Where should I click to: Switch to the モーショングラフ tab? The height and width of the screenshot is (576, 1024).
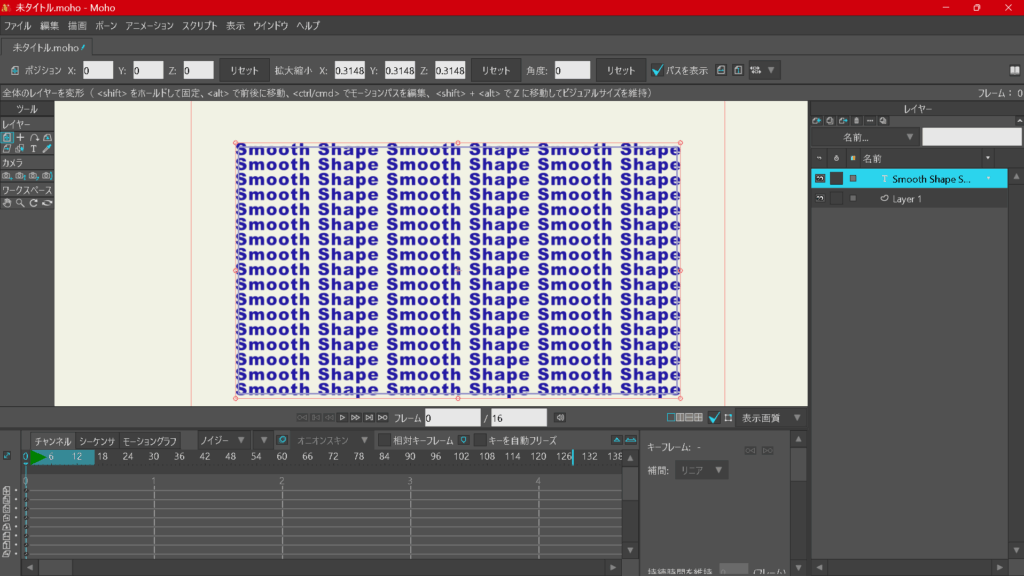150,441
